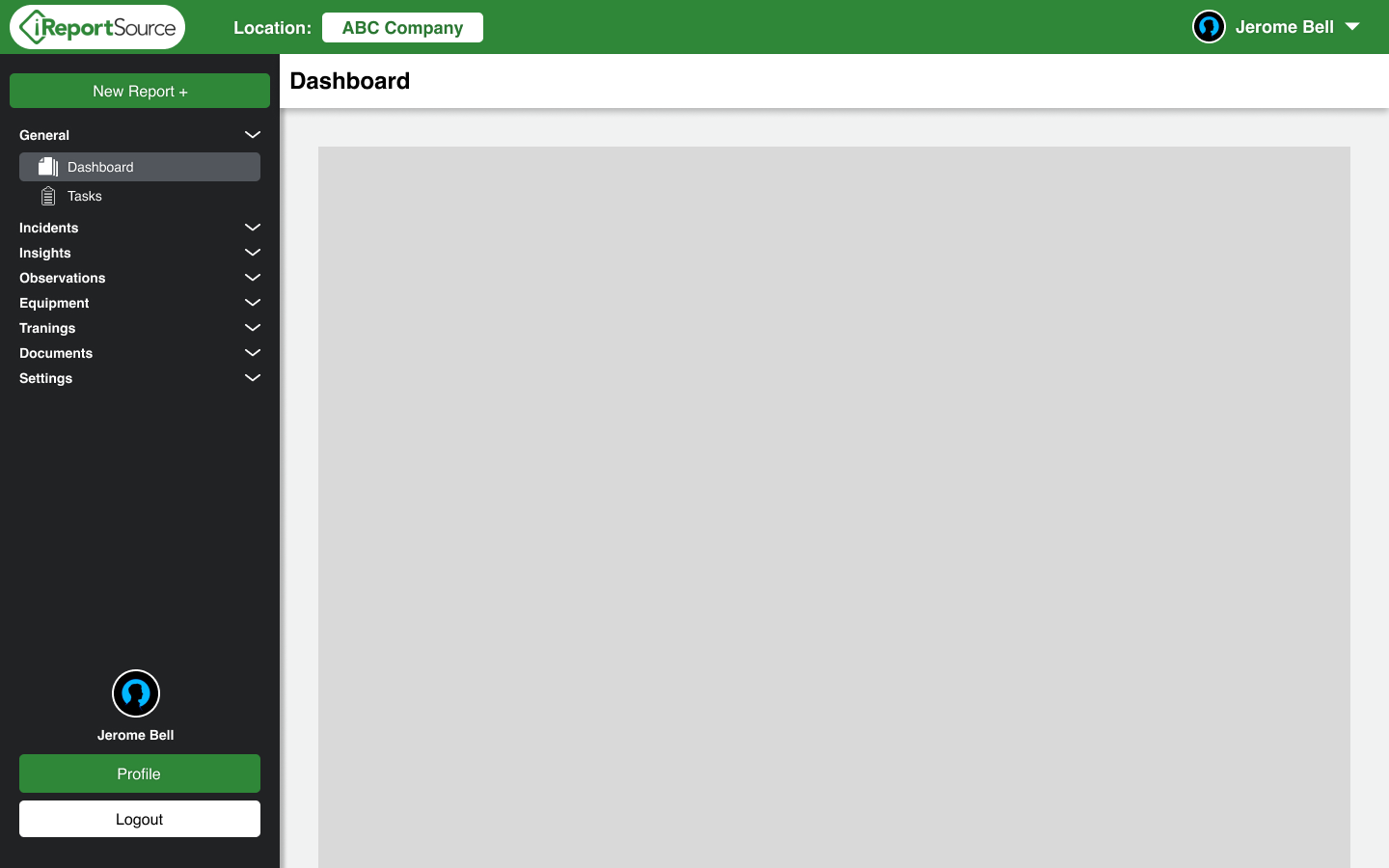Click the gray dashboard content panel
The height and width of the screenshot is (868, 1389).
834,507
